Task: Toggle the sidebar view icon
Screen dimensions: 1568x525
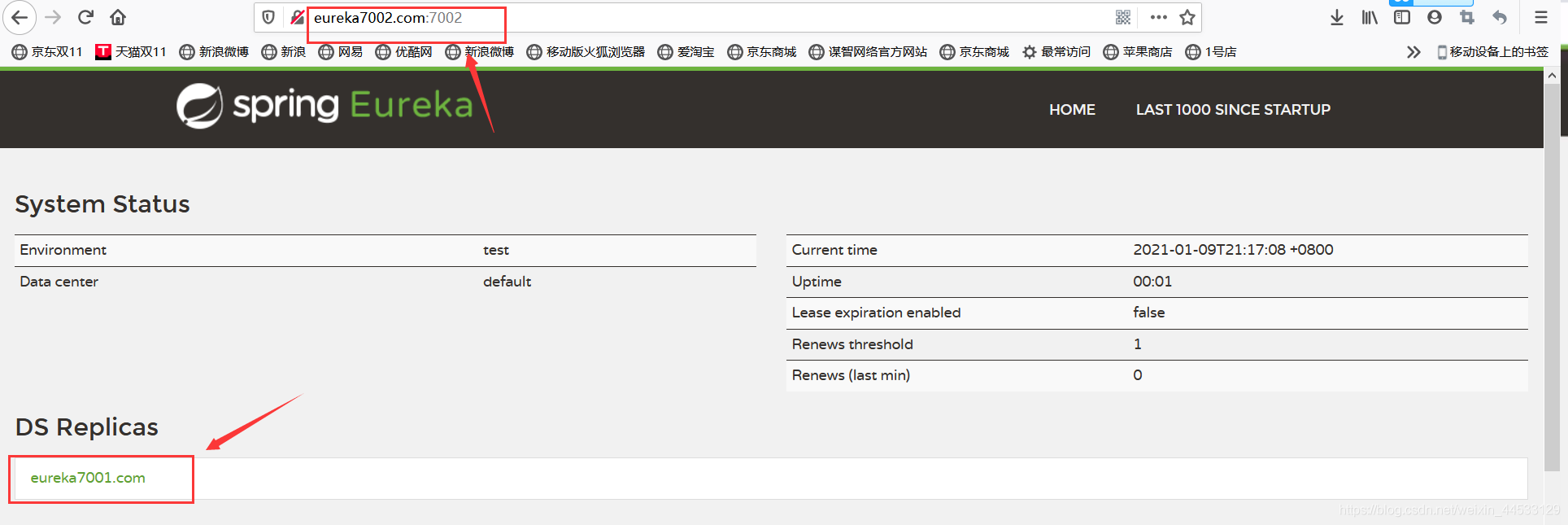Action: point(1402,17)
